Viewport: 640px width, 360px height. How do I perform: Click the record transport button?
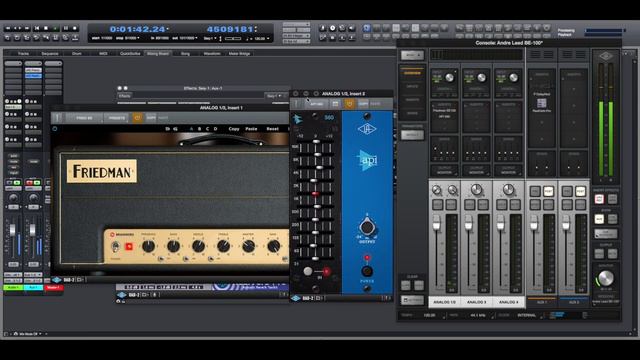pos(75,28)
